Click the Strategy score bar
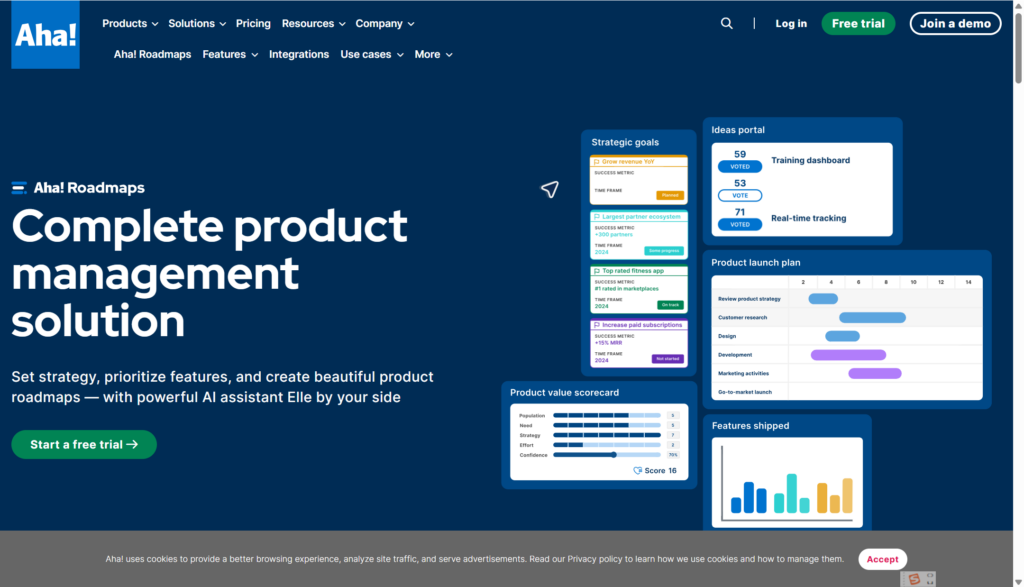 [x=607, y=435]
